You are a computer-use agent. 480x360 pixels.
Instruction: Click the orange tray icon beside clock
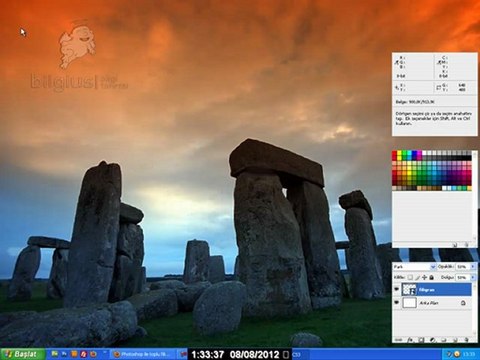[x=457, y=354]
